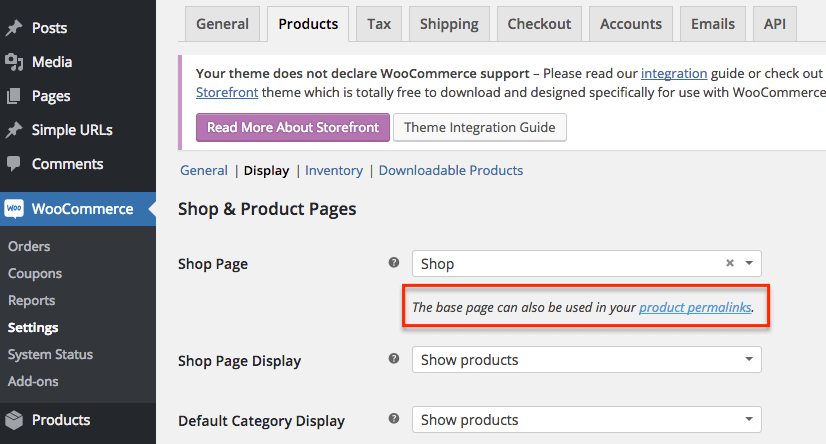Select the Display sub-section
Viewport: 826px width, 444px height.
tap(267, 170)
